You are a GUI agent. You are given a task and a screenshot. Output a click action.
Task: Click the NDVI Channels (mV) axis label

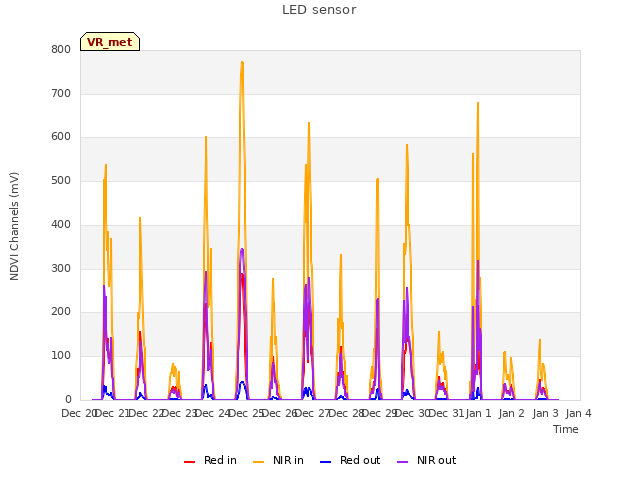(x=14, y=226)
